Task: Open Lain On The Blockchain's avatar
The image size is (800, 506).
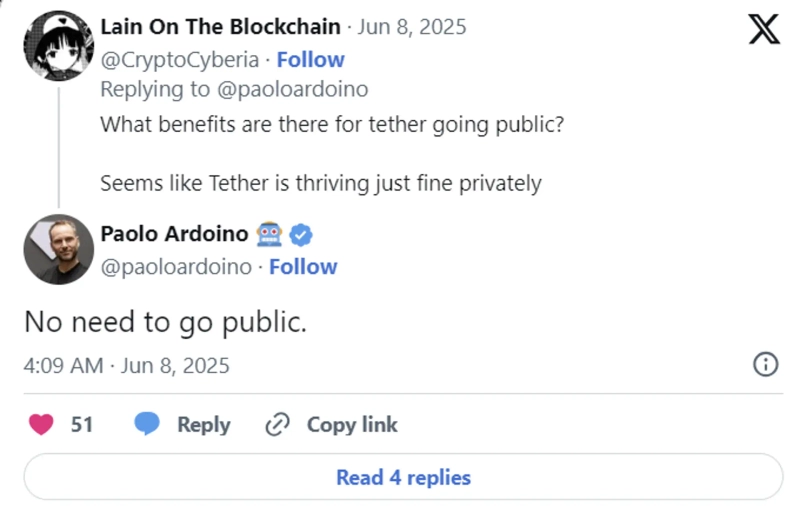Action: click(x=58, y=46)
